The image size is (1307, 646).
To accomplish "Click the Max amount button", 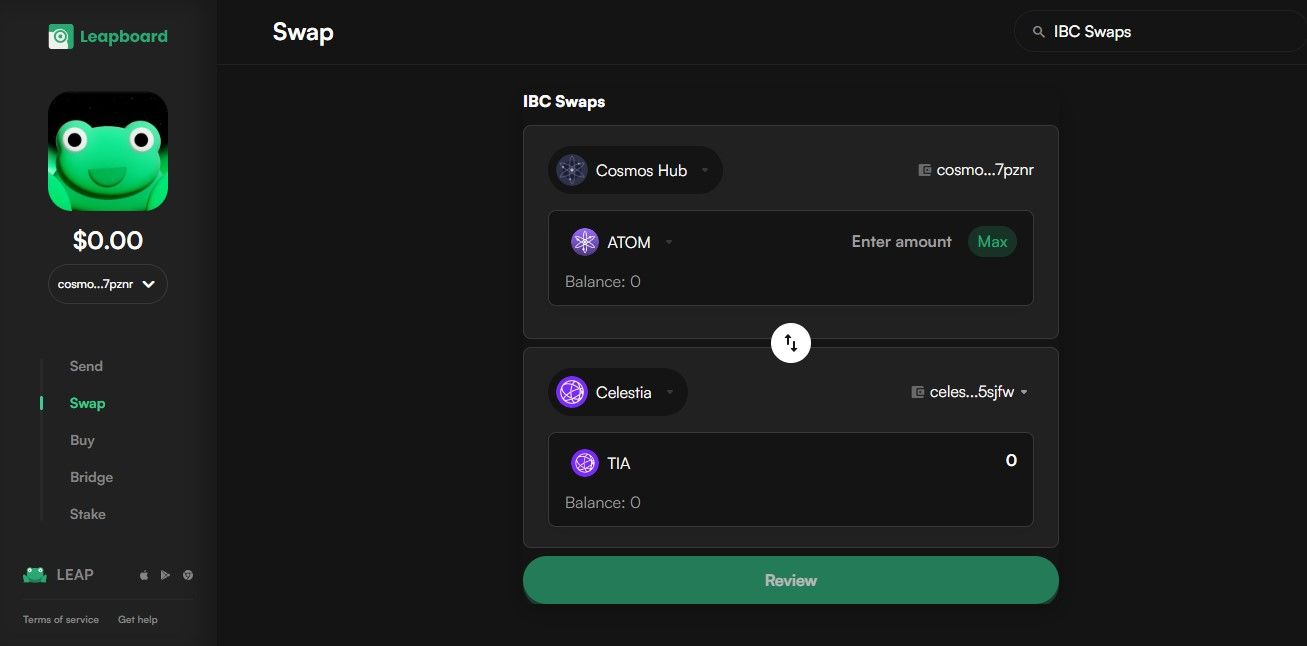I will click(992, 242).
